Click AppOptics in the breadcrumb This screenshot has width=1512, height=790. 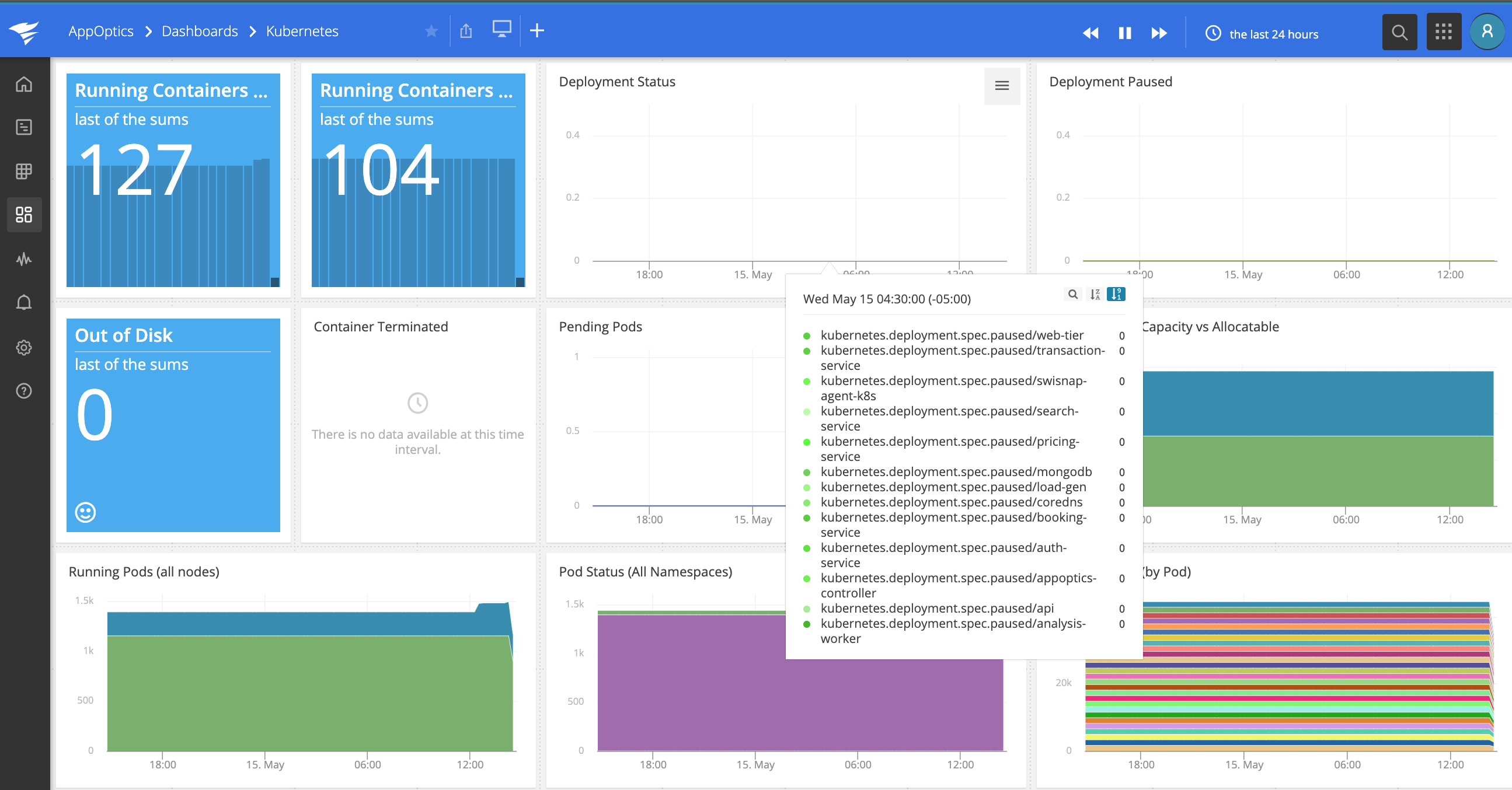click(100, 30)
